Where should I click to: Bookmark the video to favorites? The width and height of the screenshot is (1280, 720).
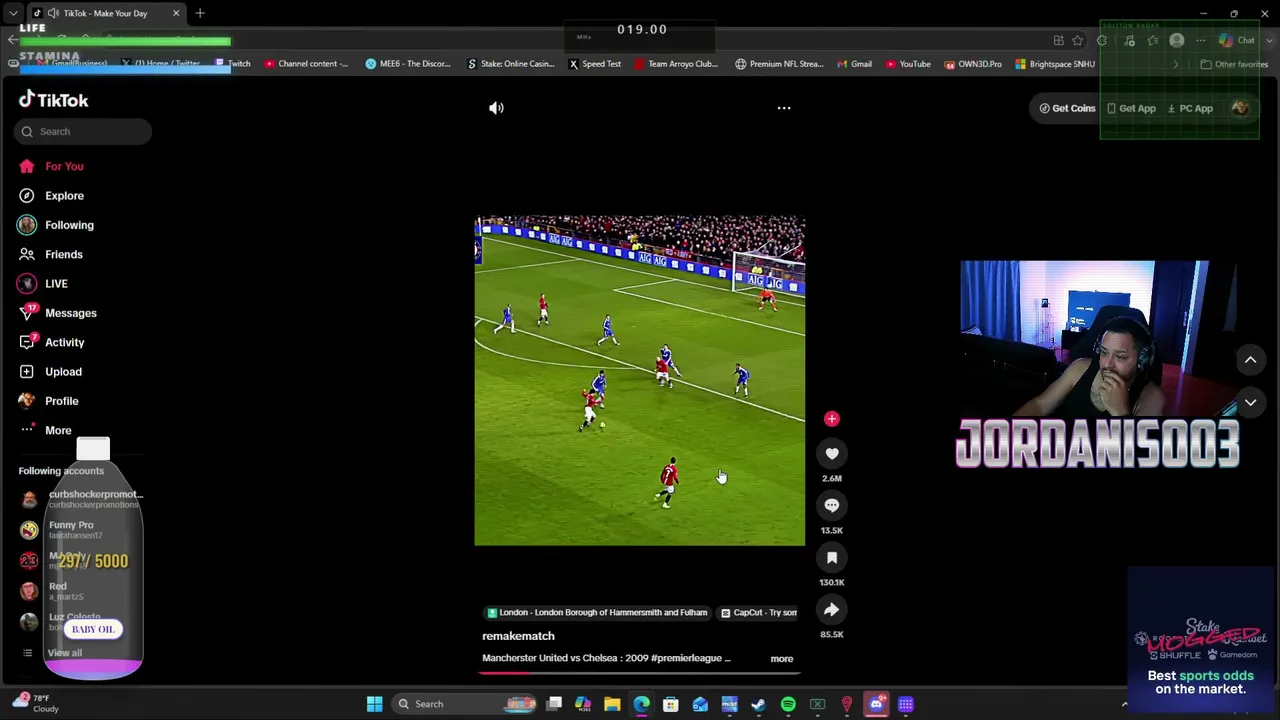point(831,558)
